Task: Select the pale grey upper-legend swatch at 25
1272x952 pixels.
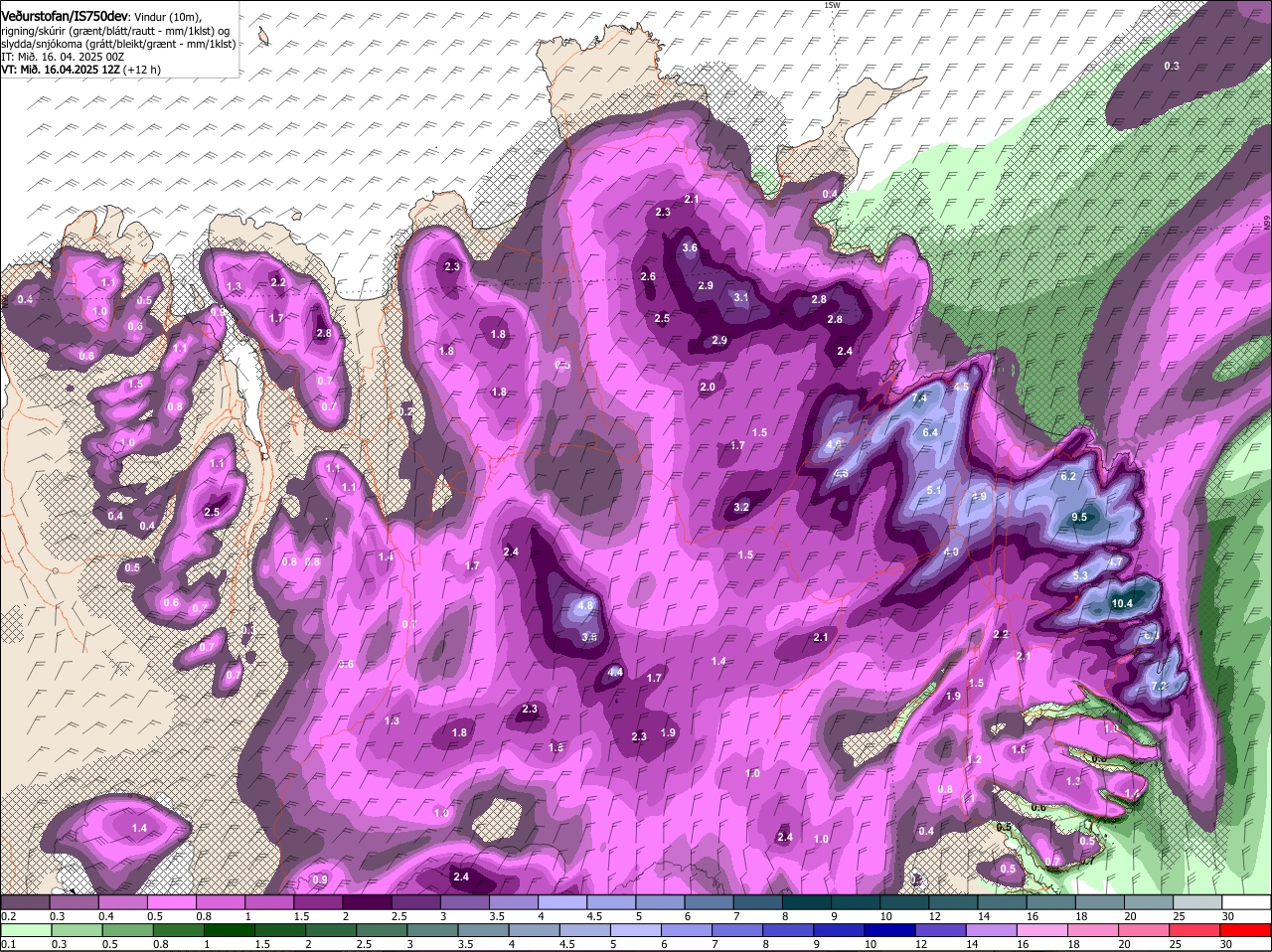Action: tap(1198, 902)
